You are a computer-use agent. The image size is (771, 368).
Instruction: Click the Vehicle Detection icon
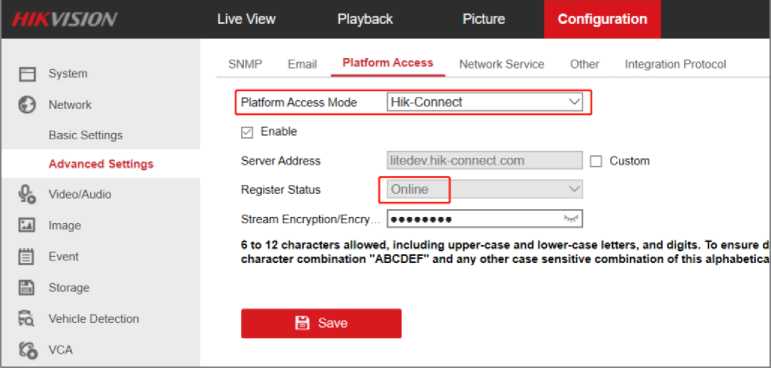(x=27, y=319)
